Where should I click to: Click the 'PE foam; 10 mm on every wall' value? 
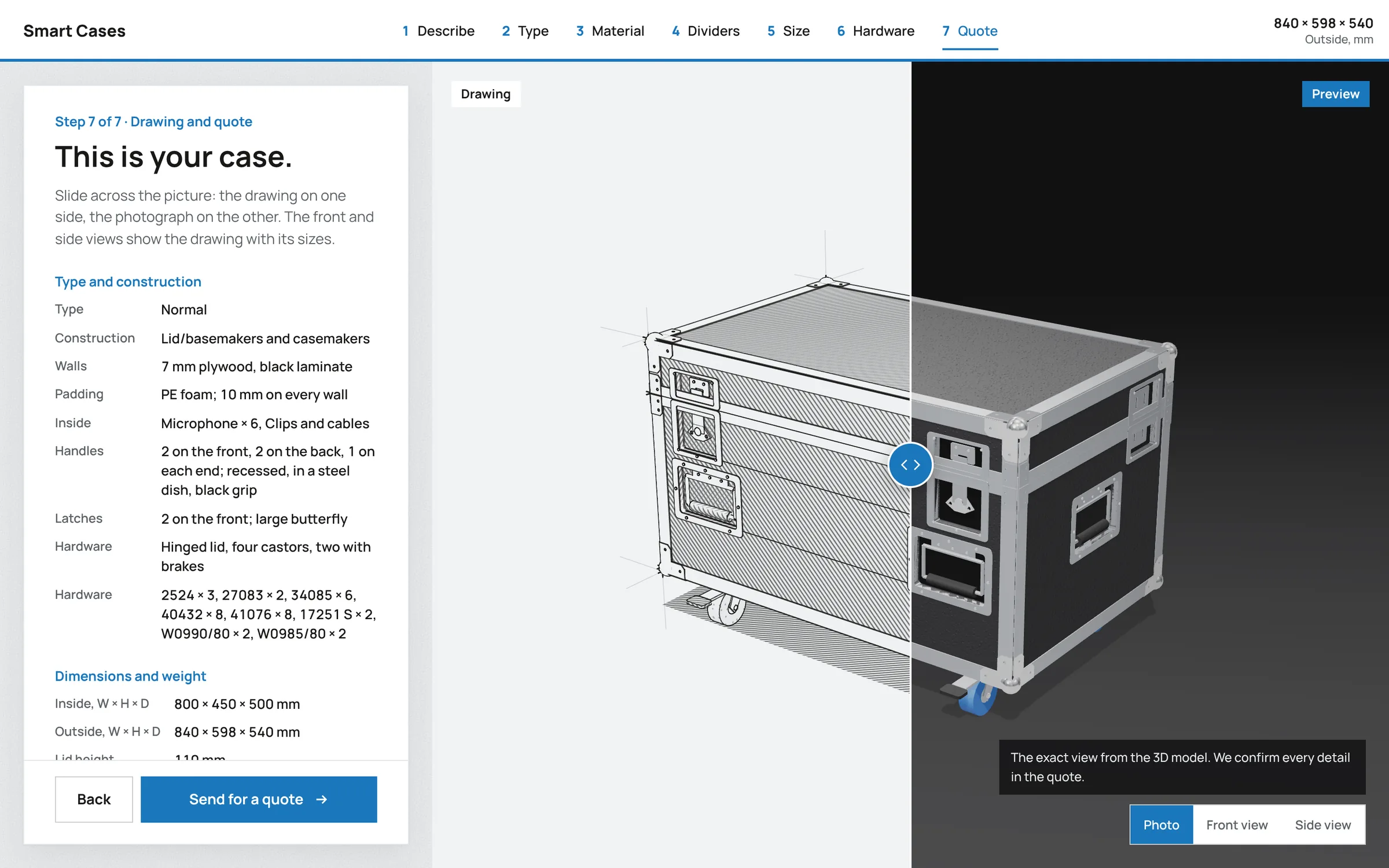point(254,395)
